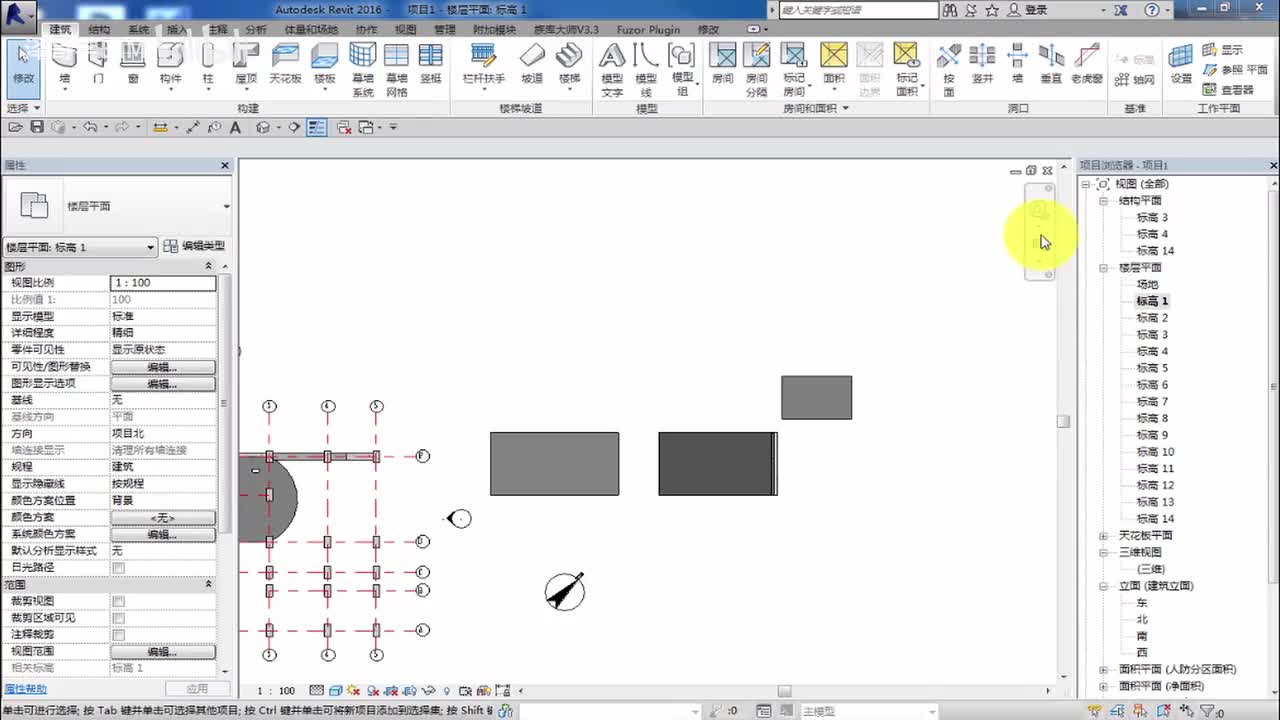Click the 幕墙系统 curtain system tool
This screenshot has height=720, width=1280.
click(362, 70)
